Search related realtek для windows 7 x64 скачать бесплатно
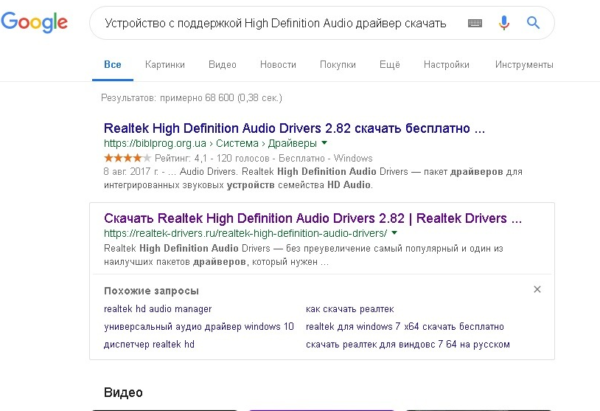 [405, 326]
